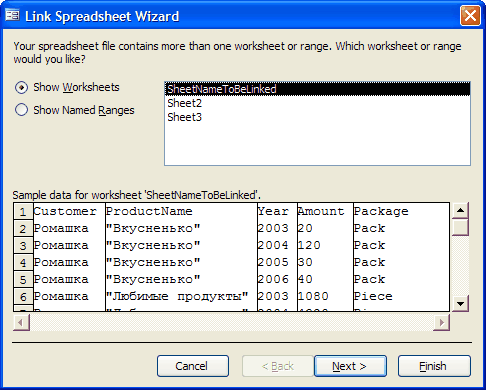Click the Cancel button
Viewport: 486px width, 390px height.
tap(193, 366)
